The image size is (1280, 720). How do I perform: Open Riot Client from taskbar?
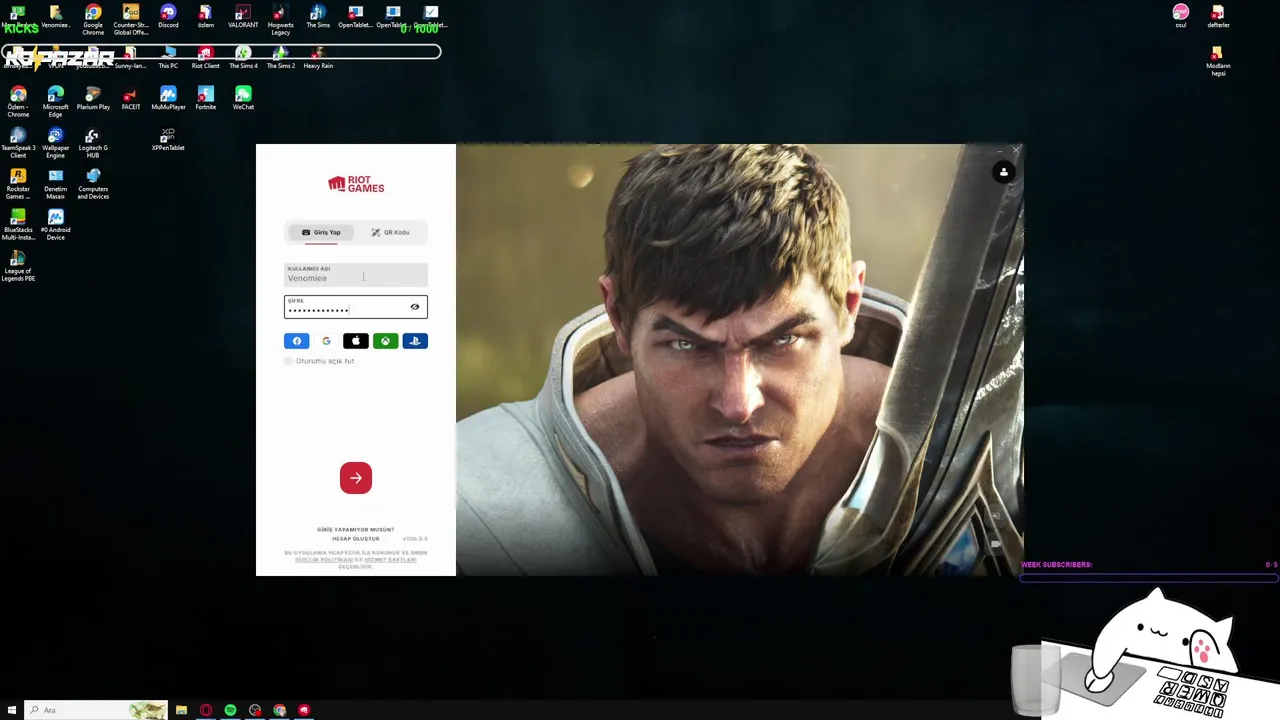[x=304, y=710]
